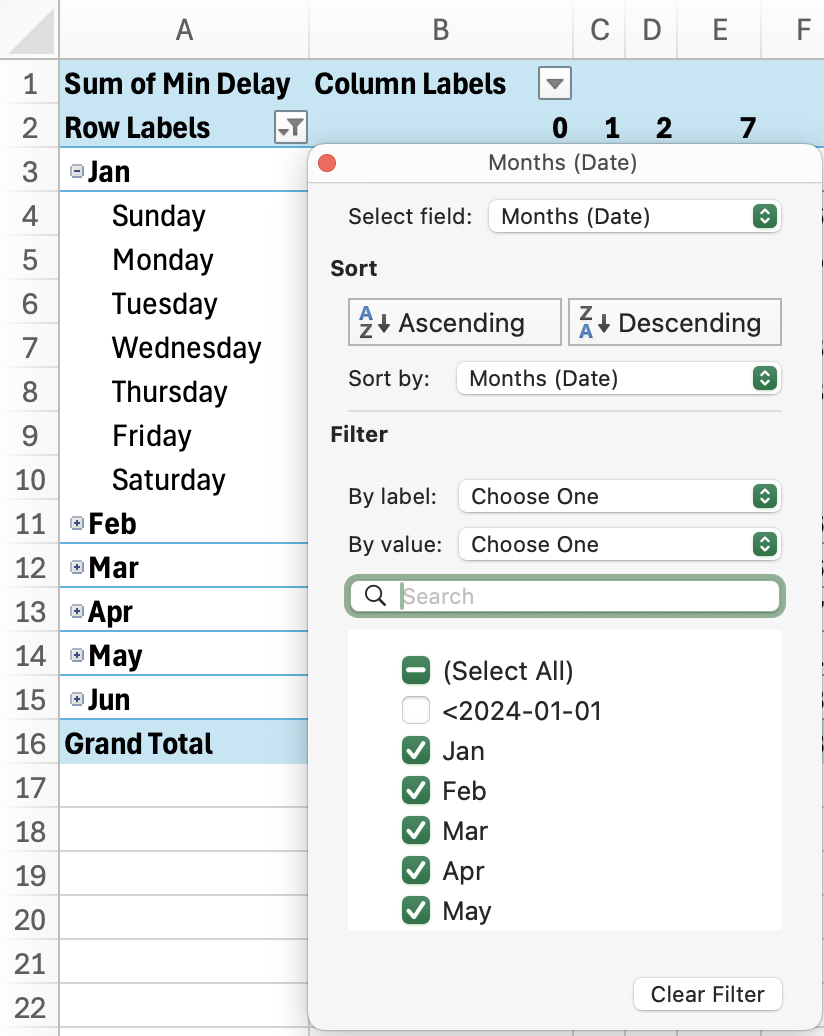Viewport: 824px width, 1036px height.
Task: Click the Clear Filter button
Action: 707,994
